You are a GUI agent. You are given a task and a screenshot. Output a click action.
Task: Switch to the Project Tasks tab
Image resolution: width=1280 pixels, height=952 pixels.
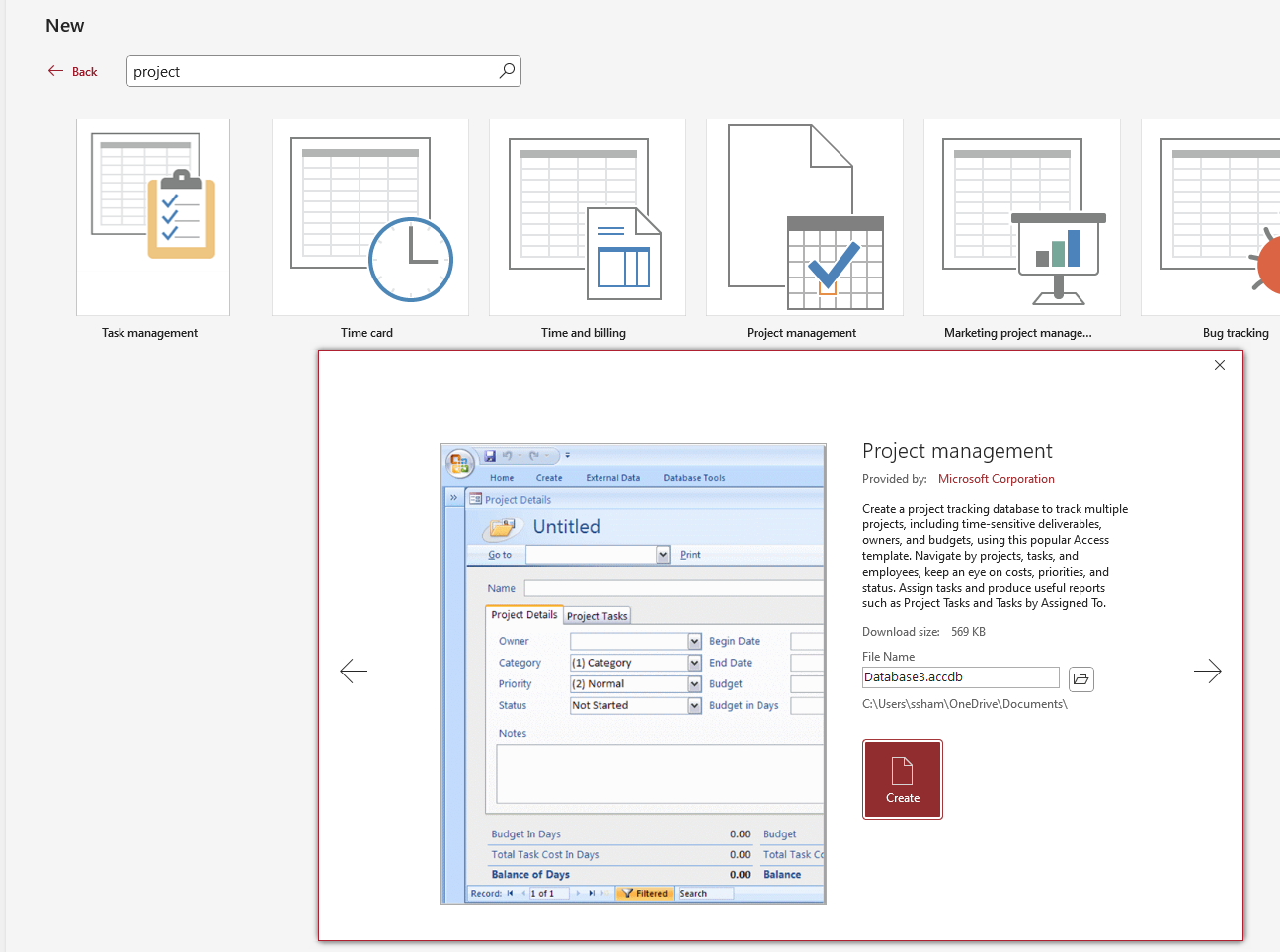point(597,615)
